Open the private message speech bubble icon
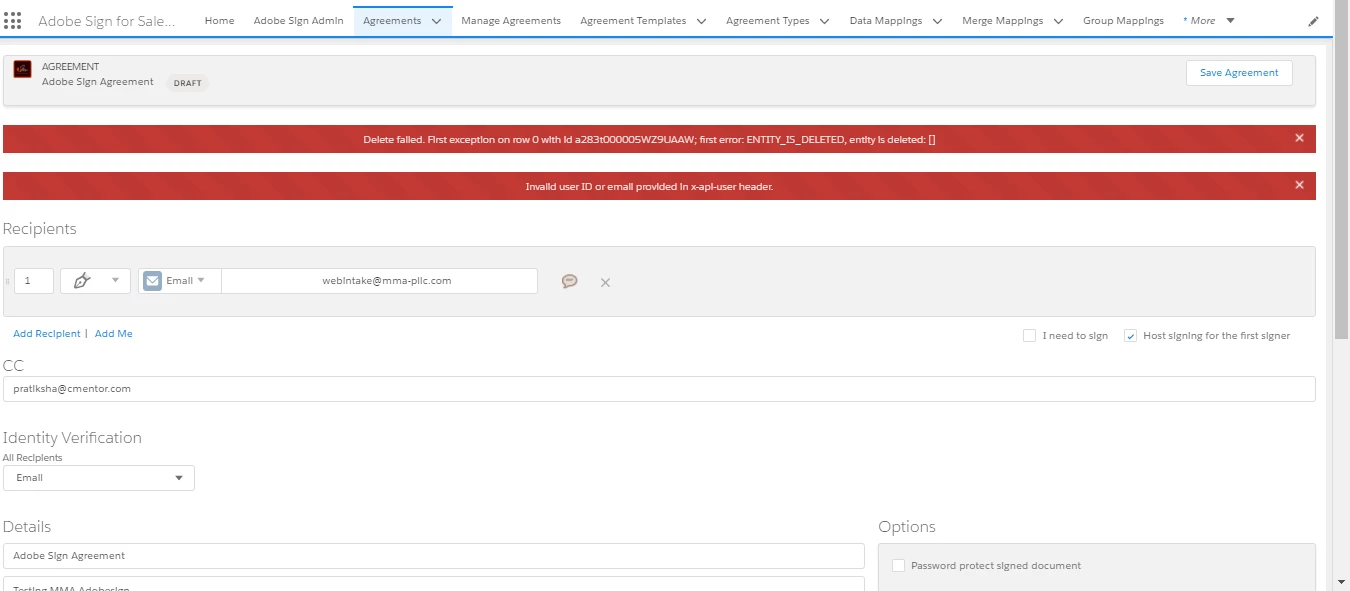Screen dimensions: 1350x591 coord(570,282)
